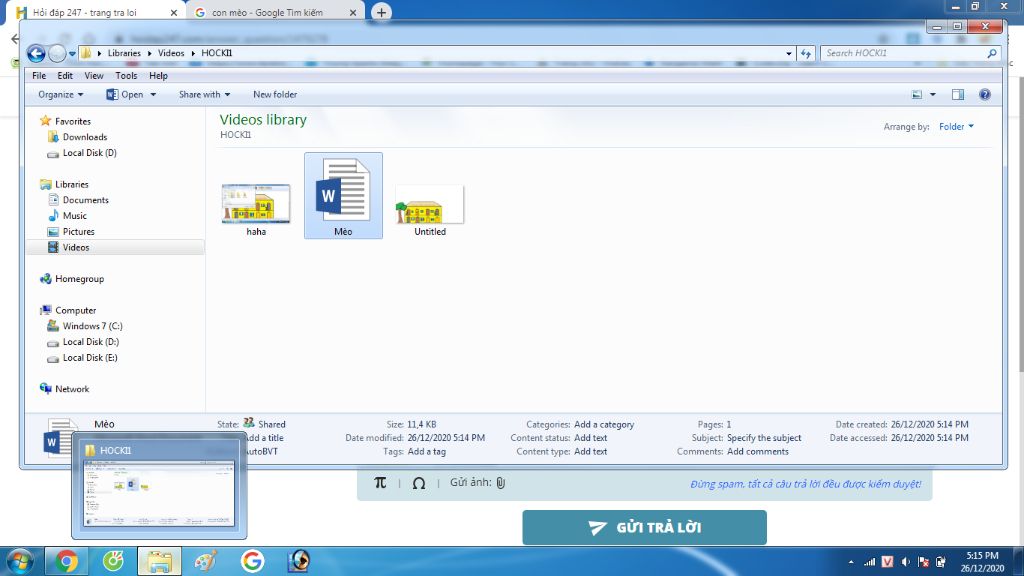
Task: Click the attach image paperclip icon
Action: 501,483
